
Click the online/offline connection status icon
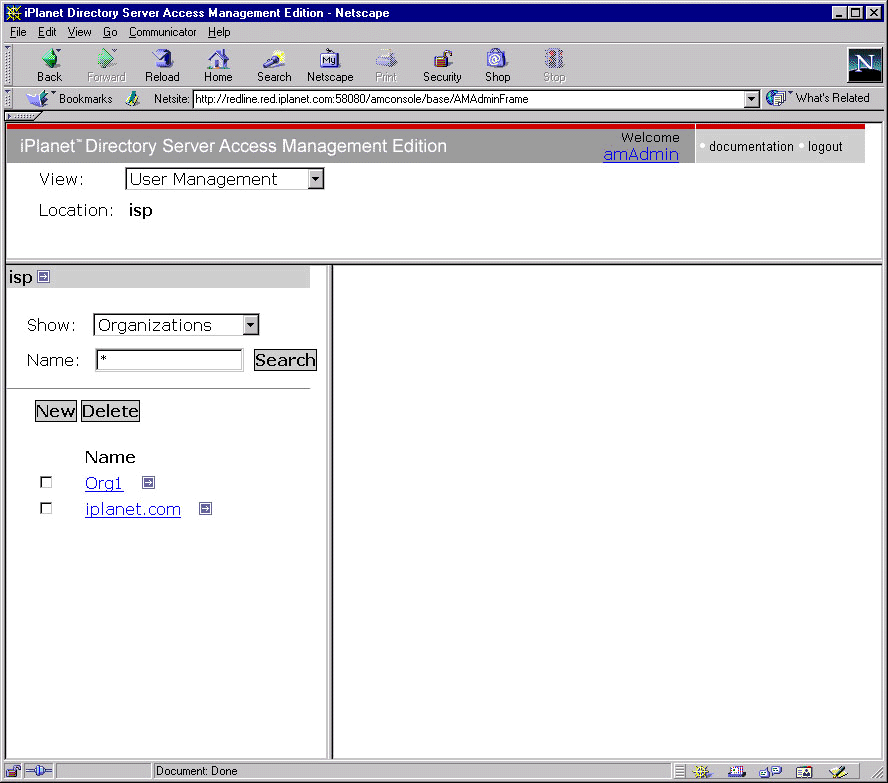39,771
